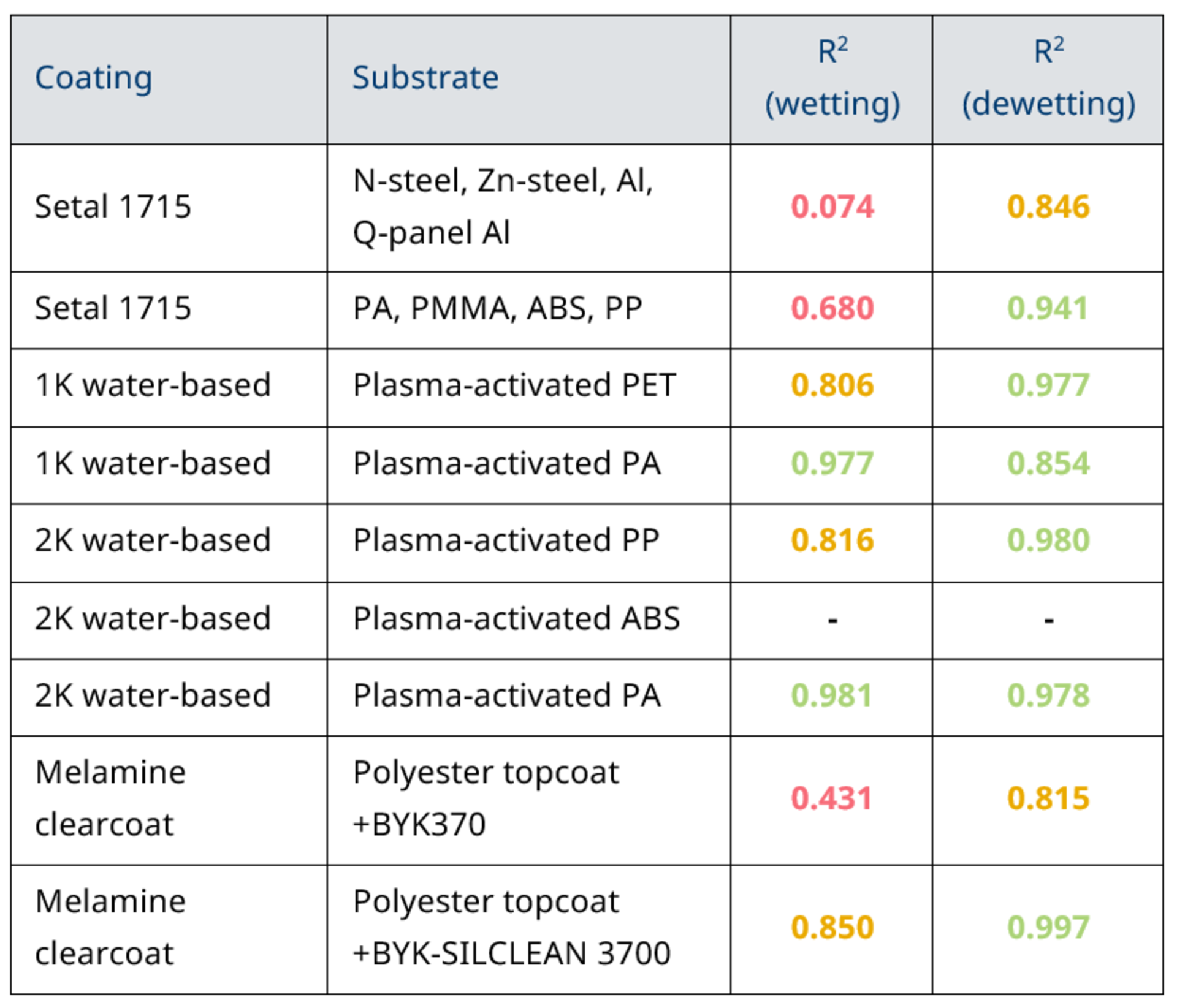Screen dimensions: 1177x1008
Task: Click the green 0.980 dewetting value
Action: click(1048, 540)
